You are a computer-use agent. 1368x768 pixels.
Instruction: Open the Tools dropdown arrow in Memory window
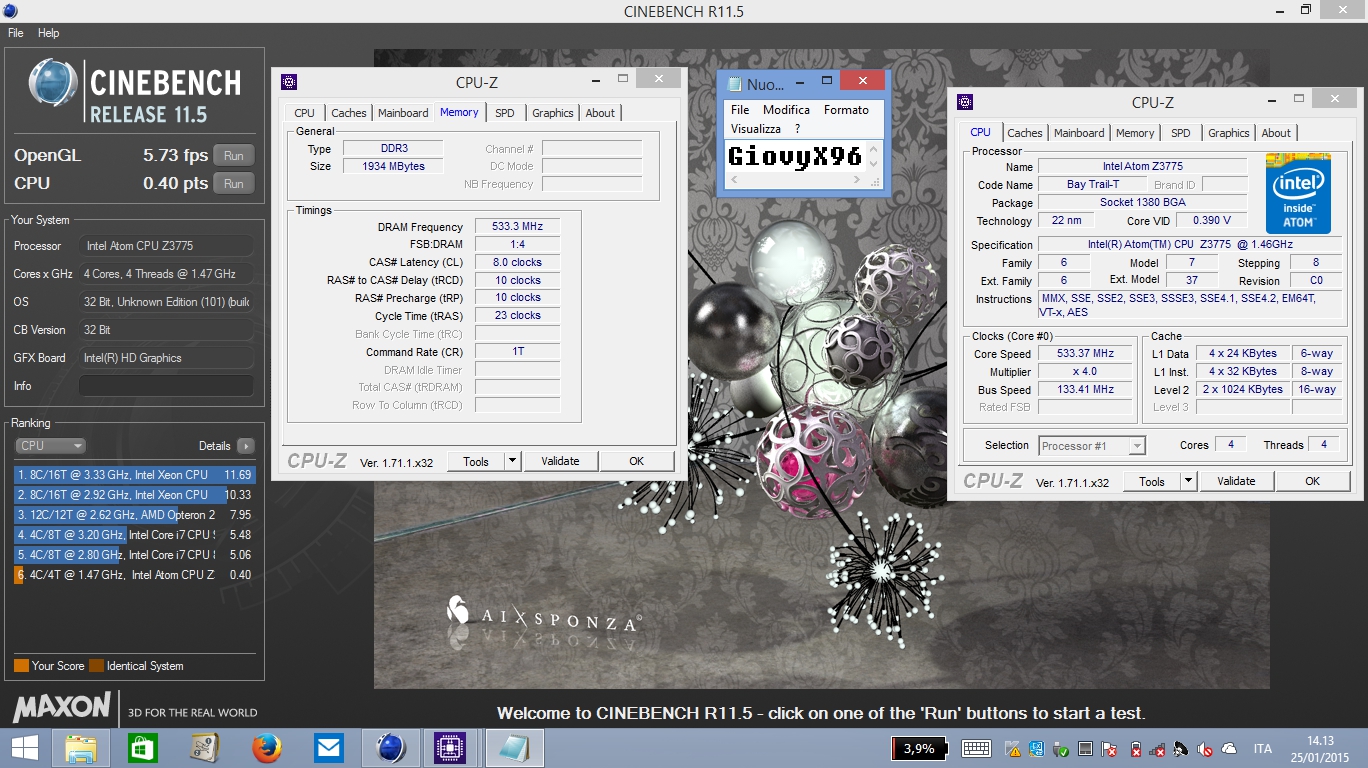click(x=512, y=461)
